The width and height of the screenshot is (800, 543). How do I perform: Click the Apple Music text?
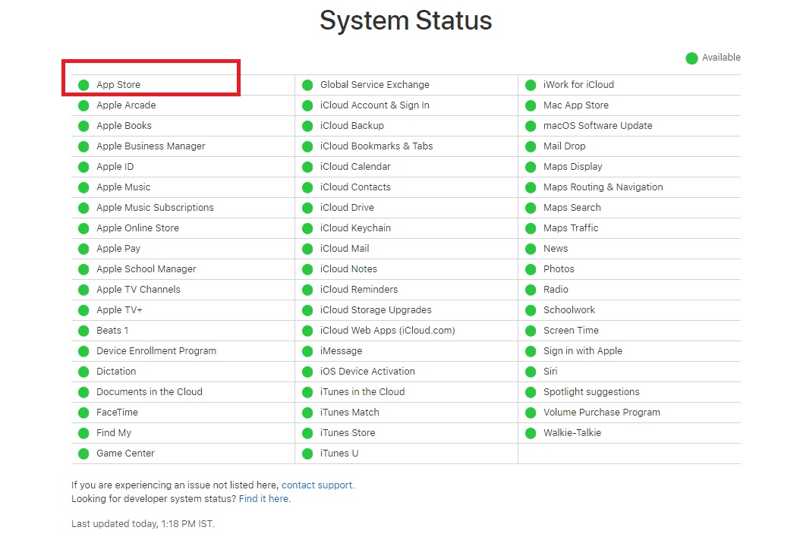point(123,187)
